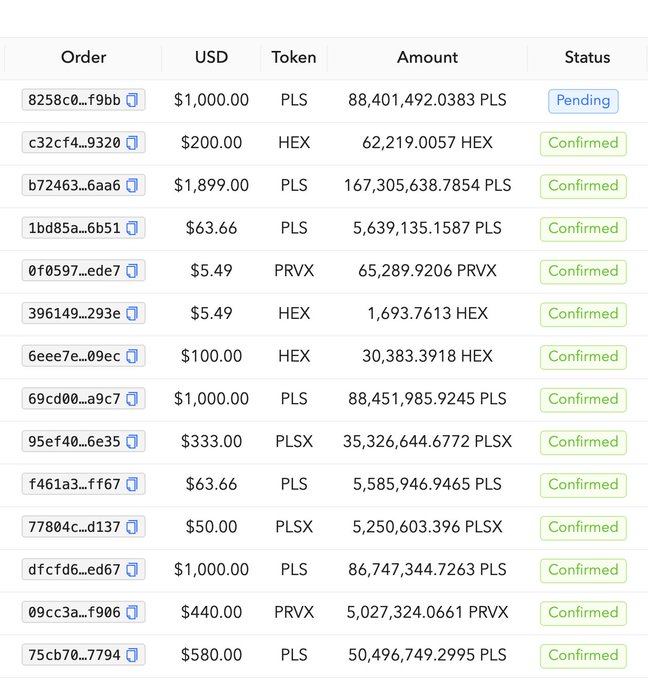
Task: Select order hash text 09cc3a…f906
Action: pyautogui.click(x=74, y=612)
